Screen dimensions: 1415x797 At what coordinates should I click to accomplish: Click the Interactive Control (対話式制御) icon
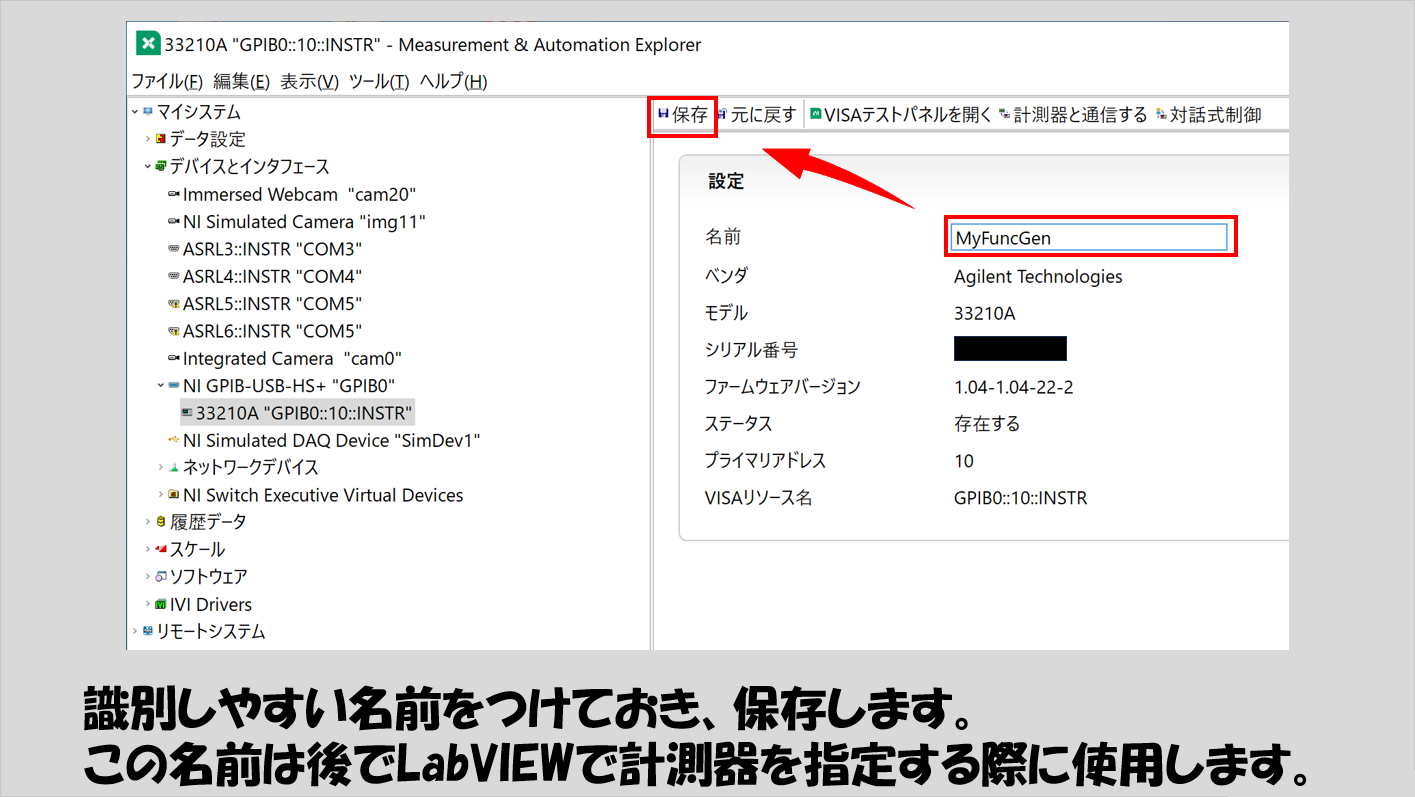1161,115
